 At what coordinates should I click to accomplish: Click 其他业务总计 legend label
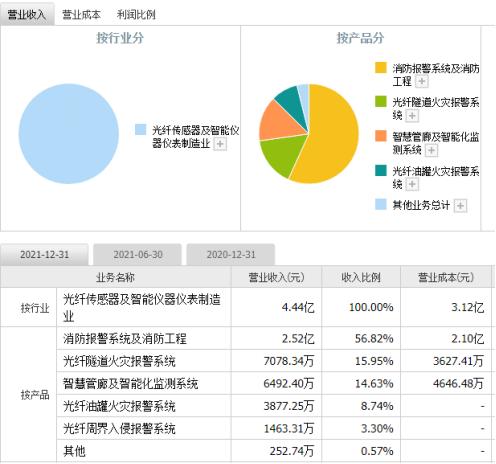click(x=421, y=205)
